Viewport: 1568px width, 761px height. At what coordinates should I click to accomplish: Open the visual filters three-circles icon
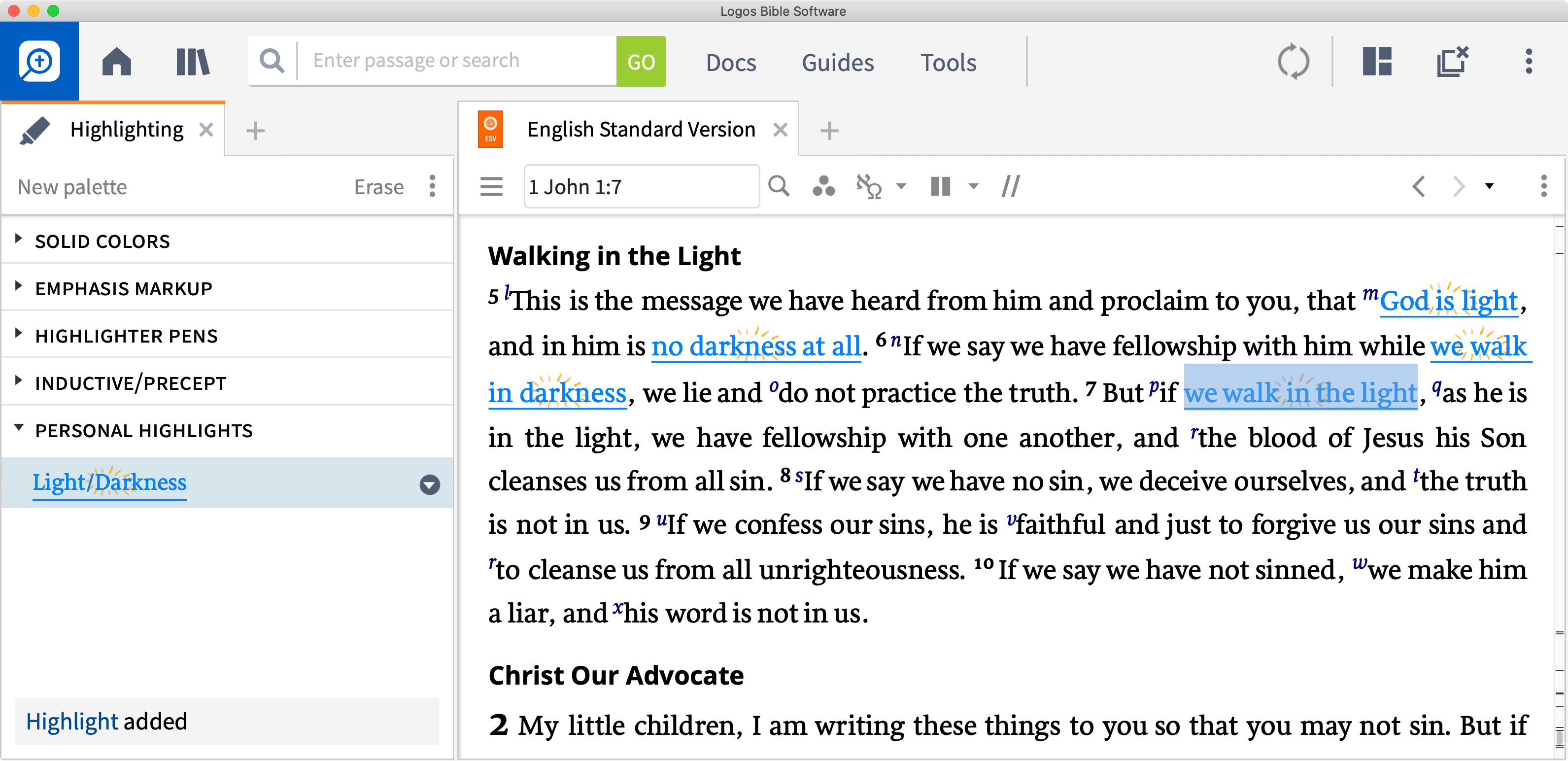click(823, 186)
